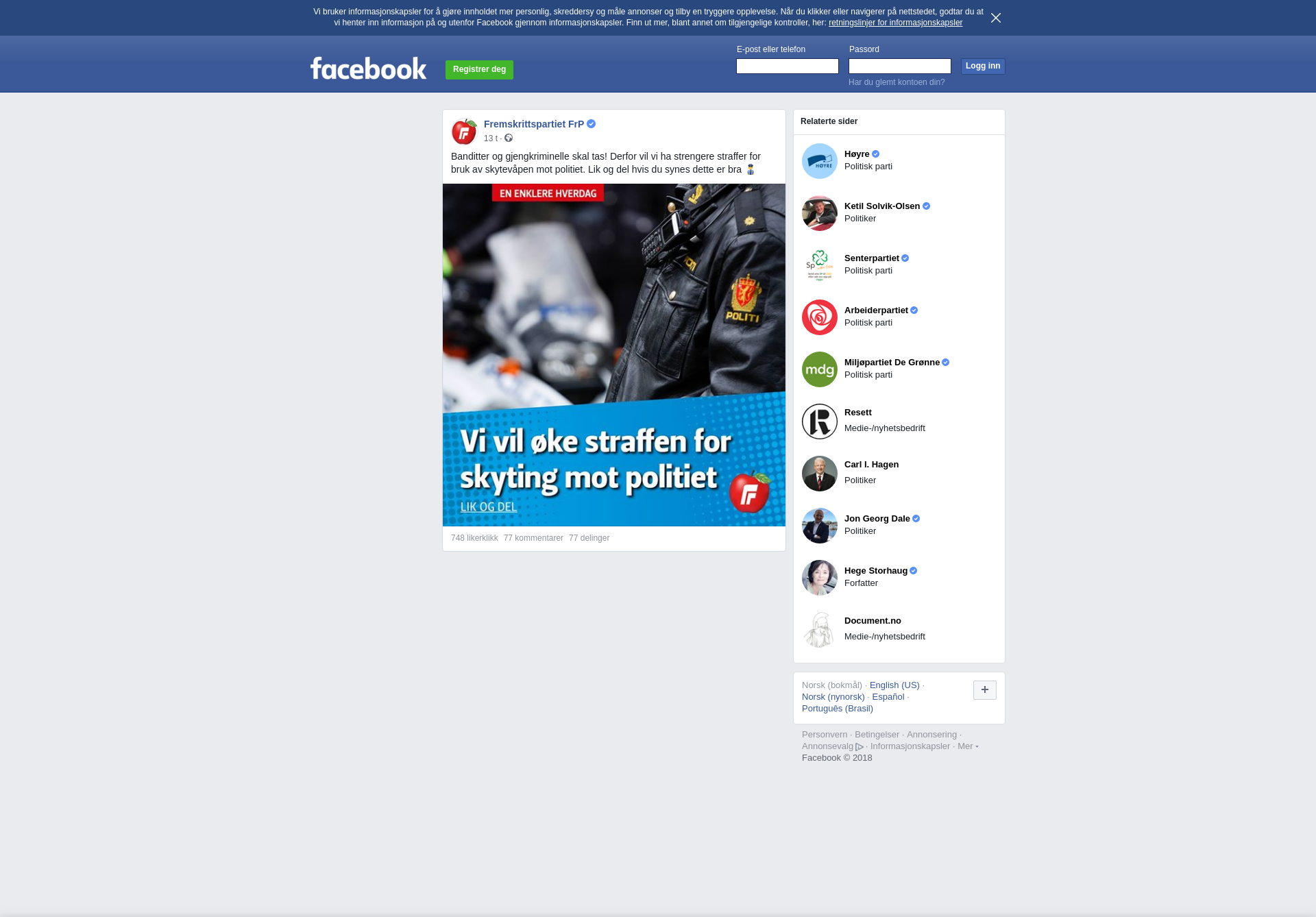Open Personvern footer link

point(825,735)
